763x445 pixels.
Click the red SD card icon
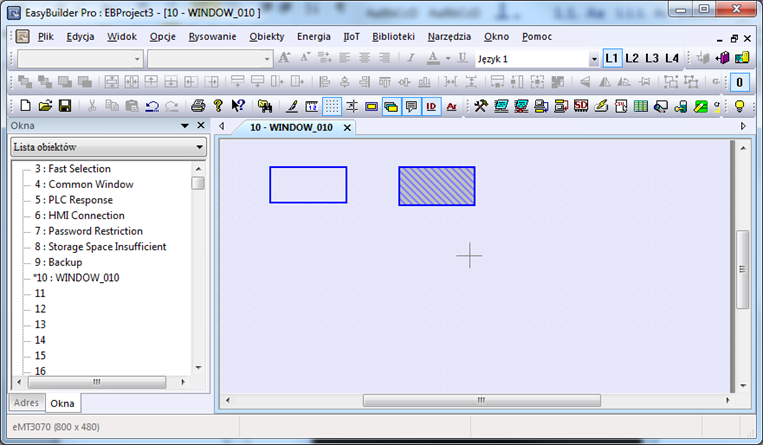581,106
